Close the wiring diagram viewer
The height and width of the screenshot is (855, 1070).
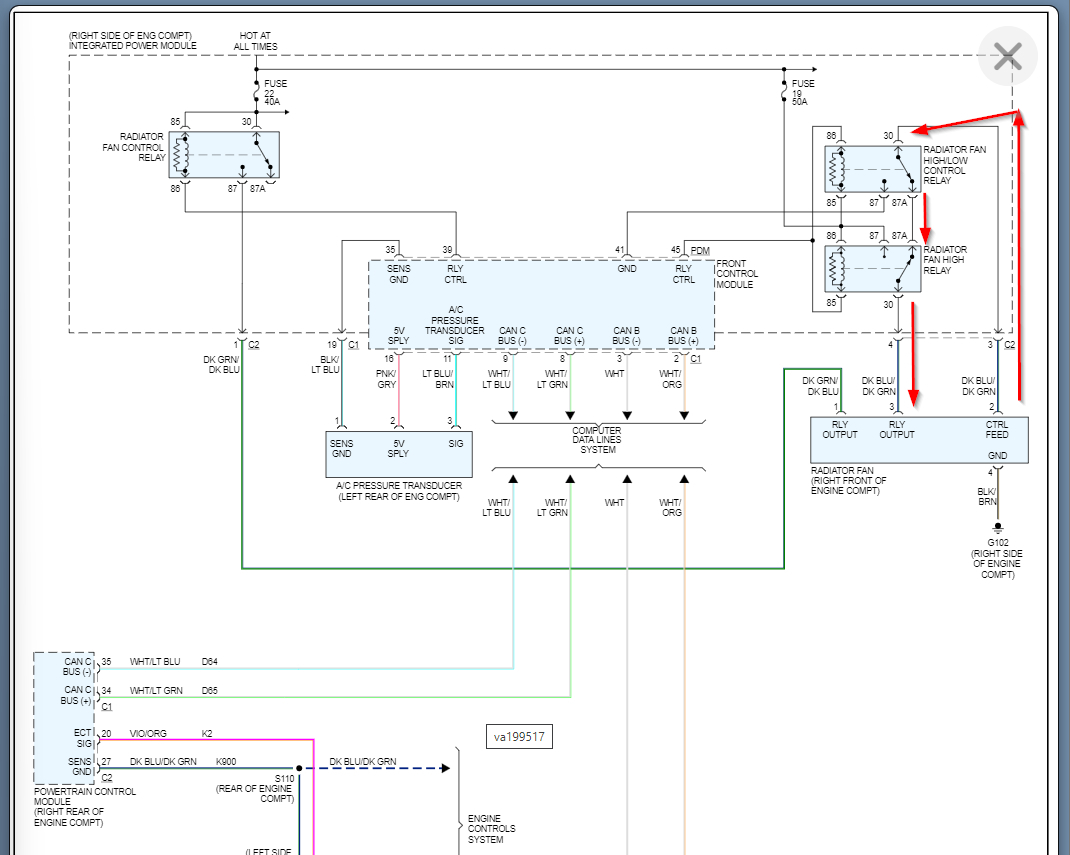point(1007,55)
